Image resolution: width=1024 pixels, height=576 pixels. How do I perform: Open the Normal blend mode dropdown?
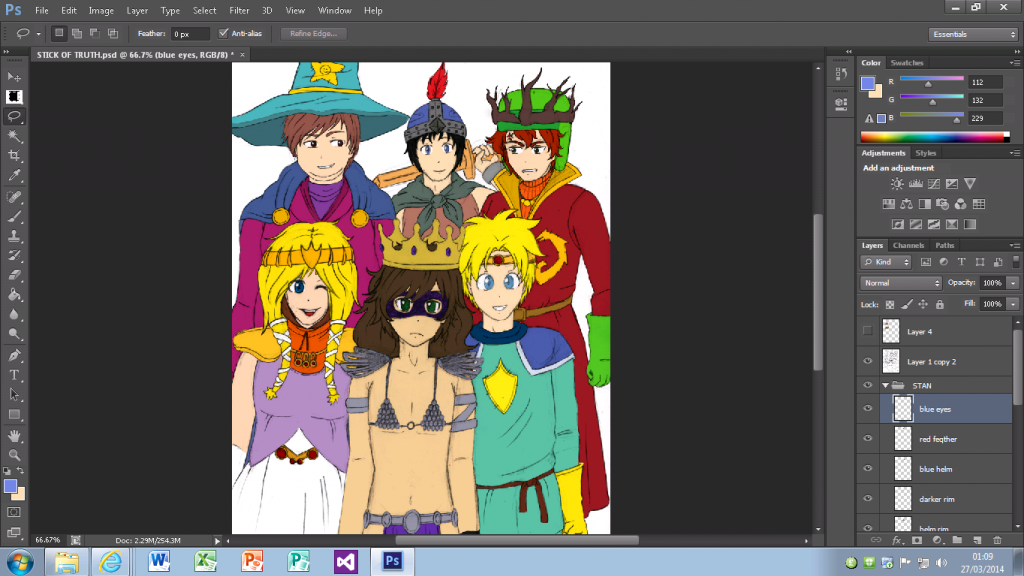901,283
